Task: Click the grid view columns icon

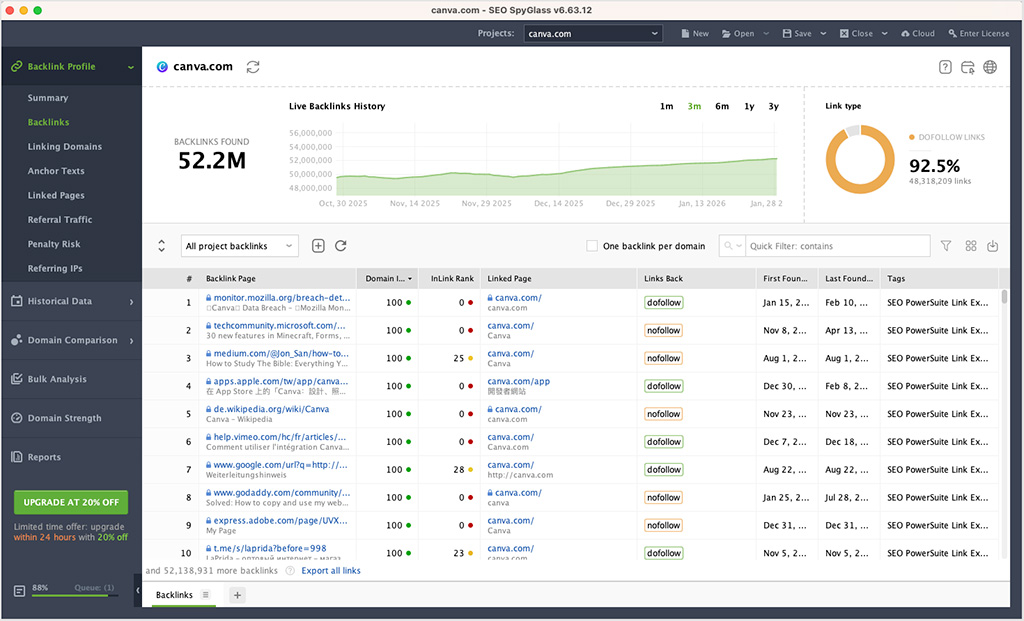Action: tap(970, 246)
